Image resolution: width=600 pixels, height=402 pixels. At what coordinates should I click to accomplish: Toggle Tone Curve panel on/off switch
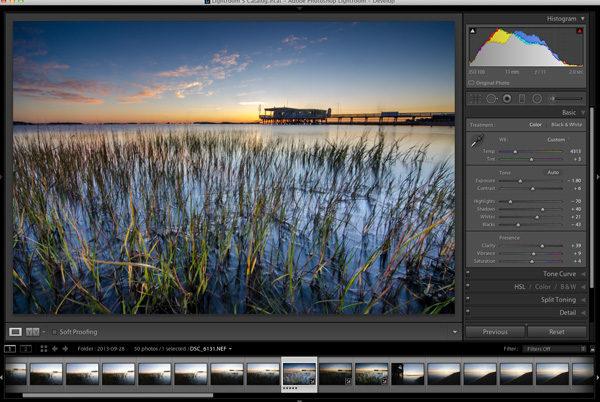468,273
